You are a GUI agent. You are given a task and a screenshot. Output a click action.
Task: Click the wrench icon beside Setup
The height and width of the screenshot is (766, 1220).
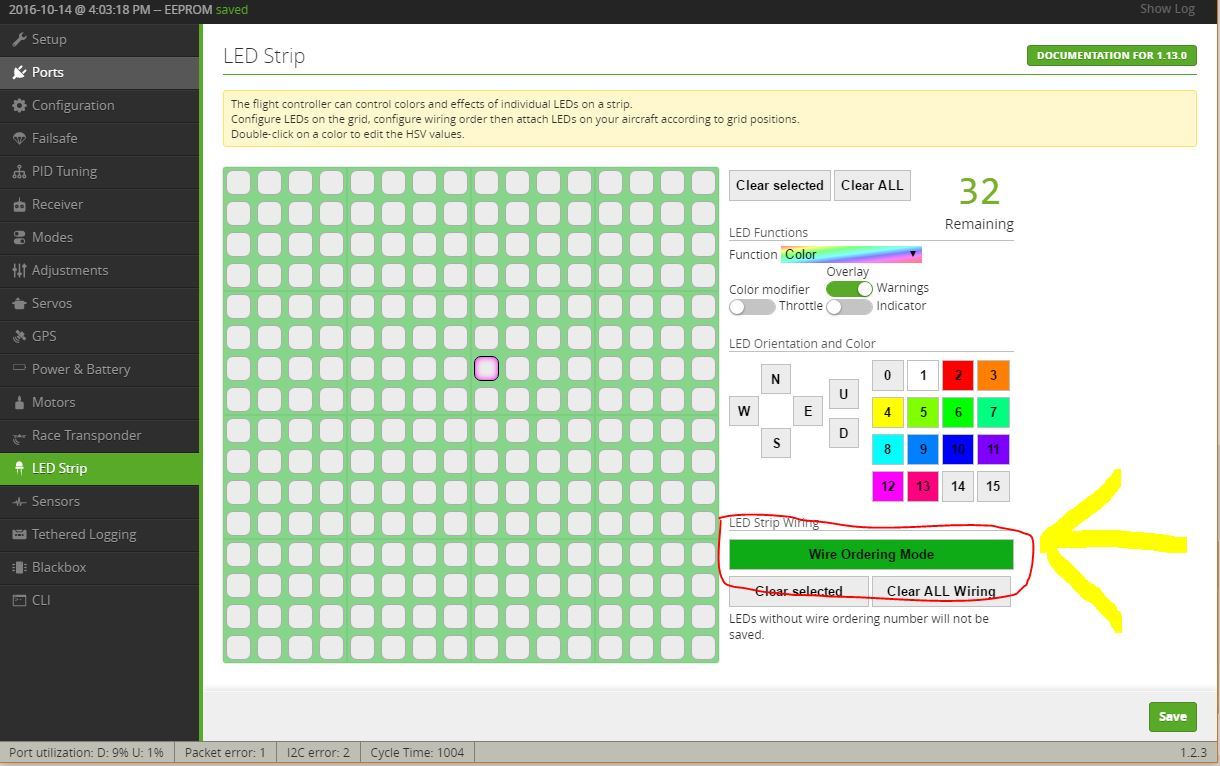click(19, 39)
